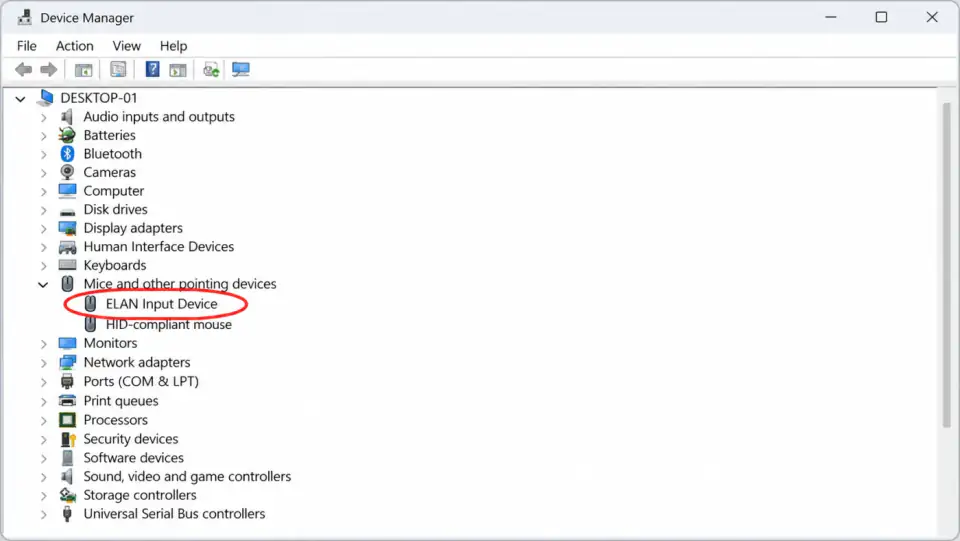Expand Universal Serial Bus controllers chevron
This screenshot has width=960, height=541.
tap(43, 515)
